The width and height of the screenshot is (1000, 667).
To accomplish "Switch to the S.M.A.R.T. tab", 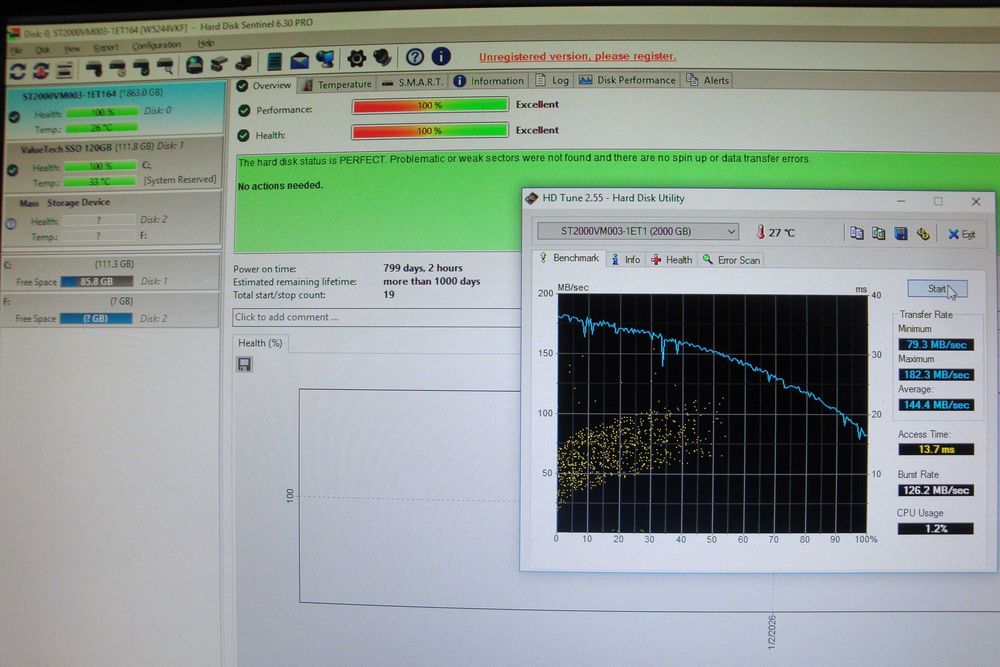I will click(413, 82).
